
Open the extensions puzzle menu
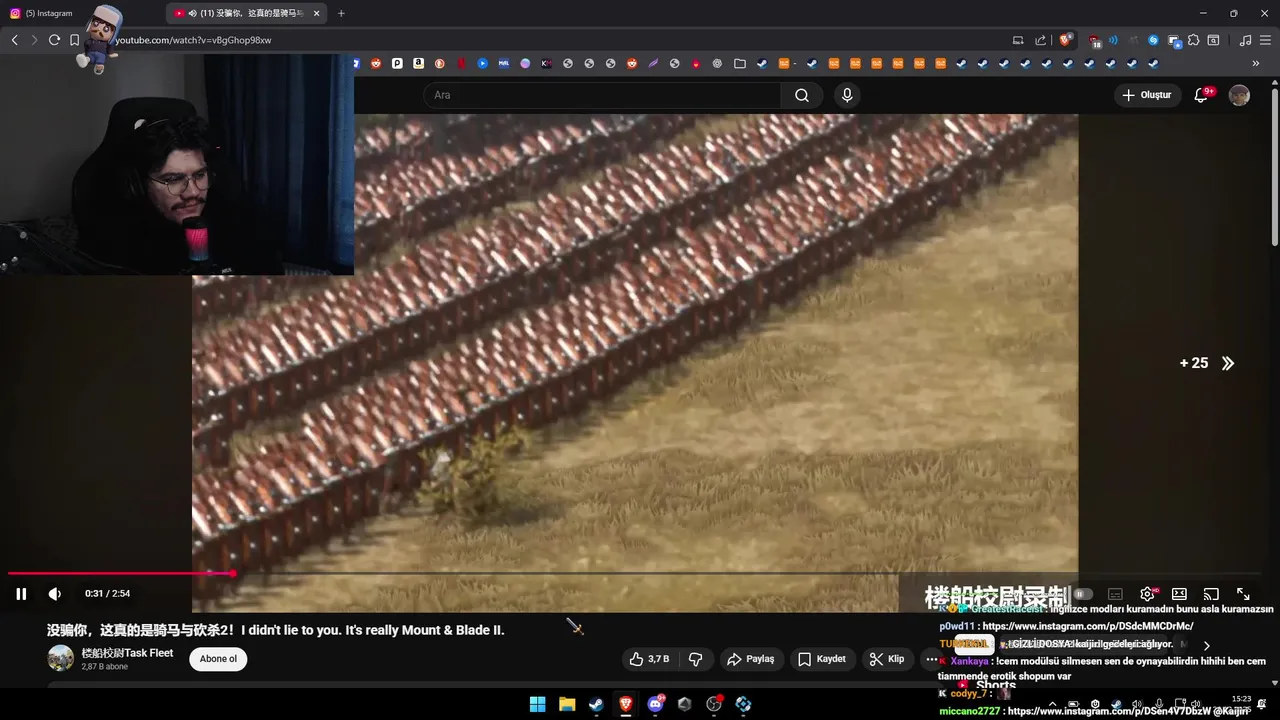pyautogui.click(x=1193, y=40)
